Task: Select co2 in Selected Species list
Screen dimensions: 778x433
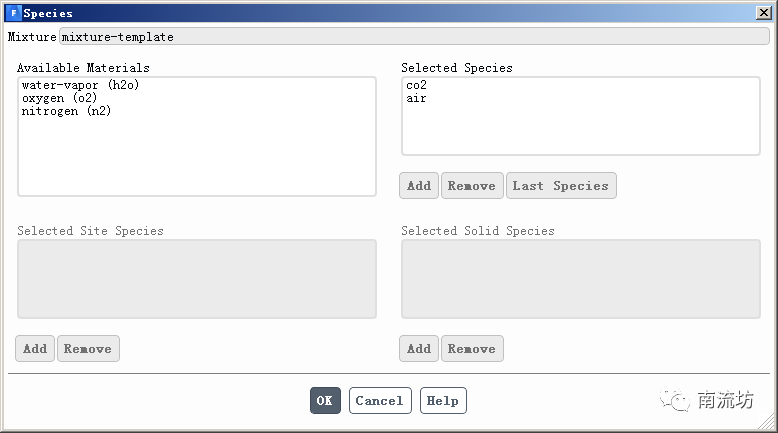Action: coord(416,86)
